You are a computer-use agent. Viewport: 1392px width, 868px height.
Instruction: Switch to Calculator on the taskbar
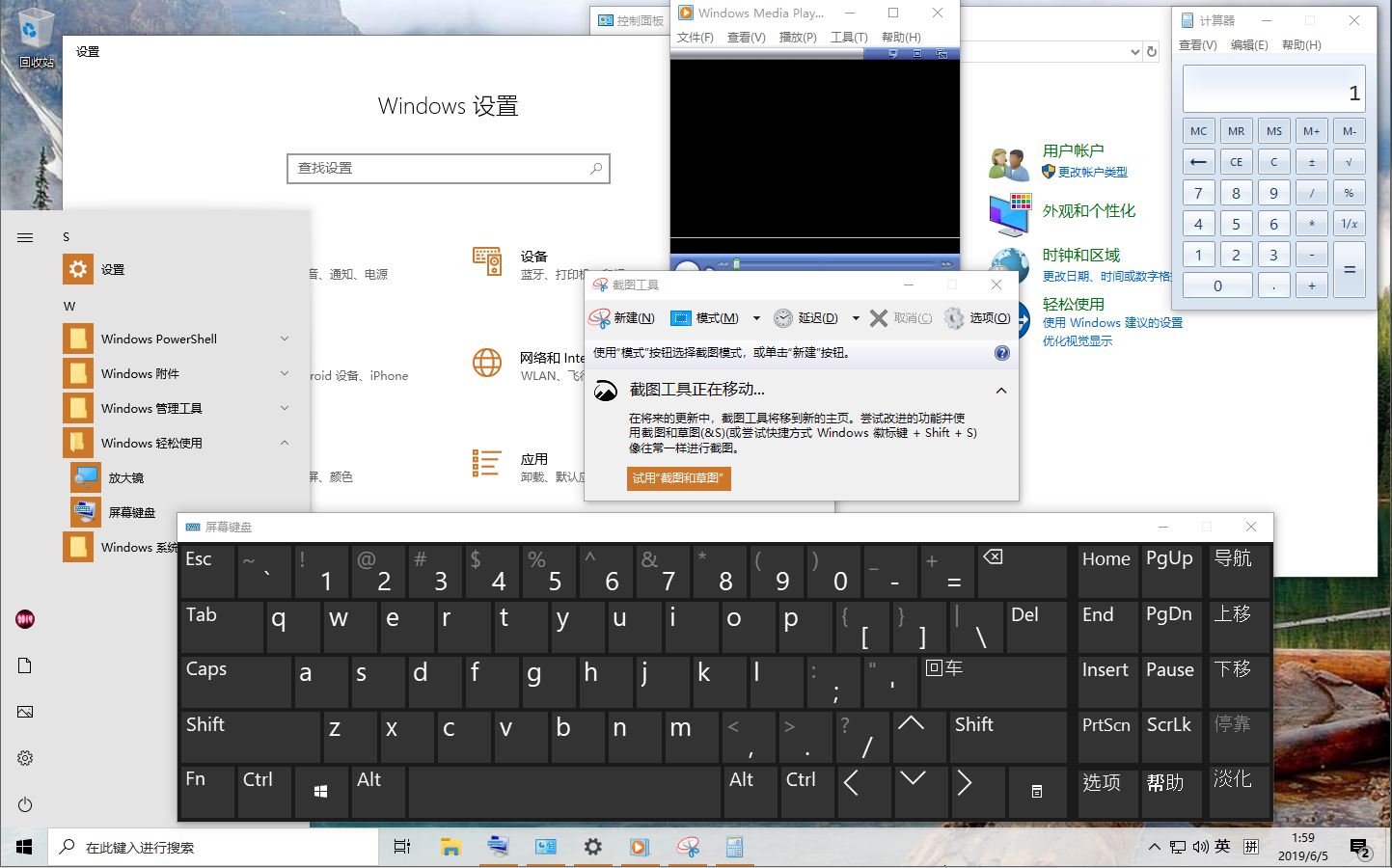[734, 847]
